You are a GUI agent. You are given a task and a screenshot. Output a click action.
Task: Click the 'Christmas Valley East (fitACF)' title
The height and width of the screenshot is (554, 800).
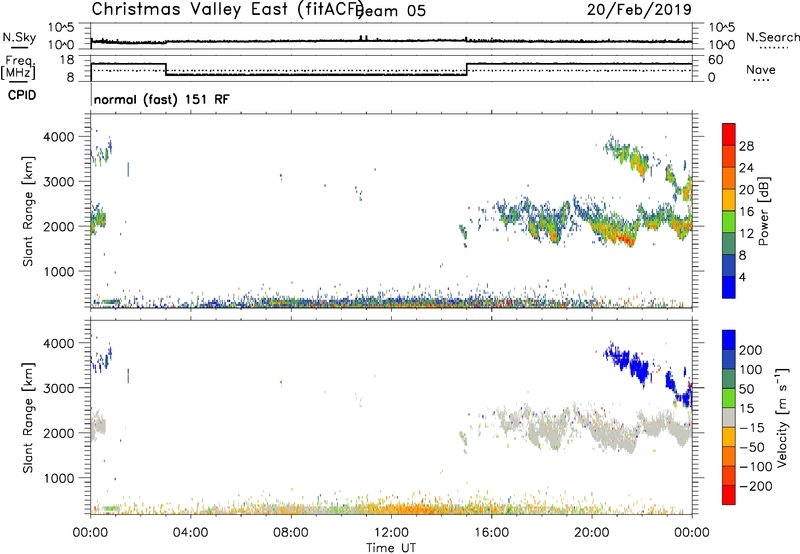pyautogui.click(x=227, y=9)
